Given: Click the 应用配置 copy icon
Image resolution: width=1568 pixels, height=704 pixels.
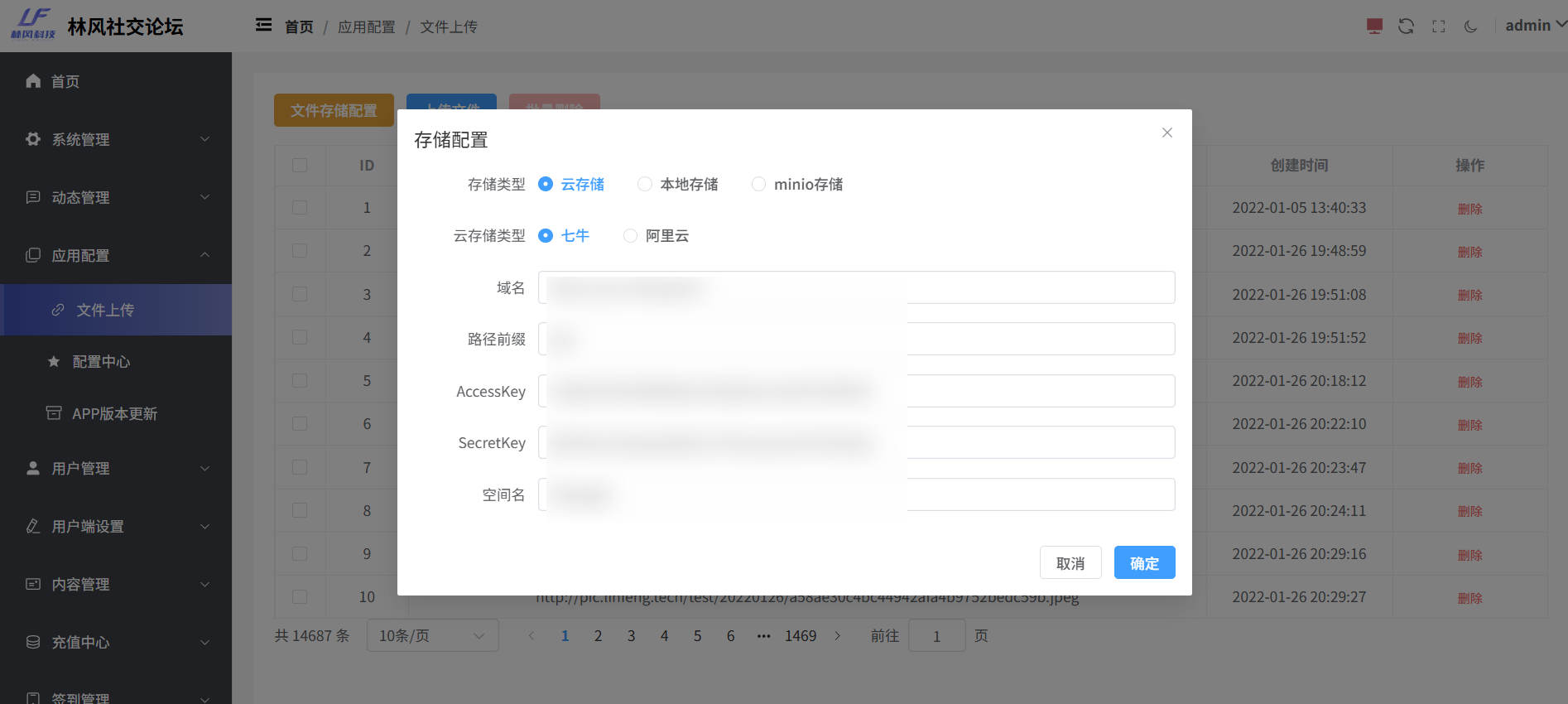Looking at the screenshot, I should coord(33,254).
